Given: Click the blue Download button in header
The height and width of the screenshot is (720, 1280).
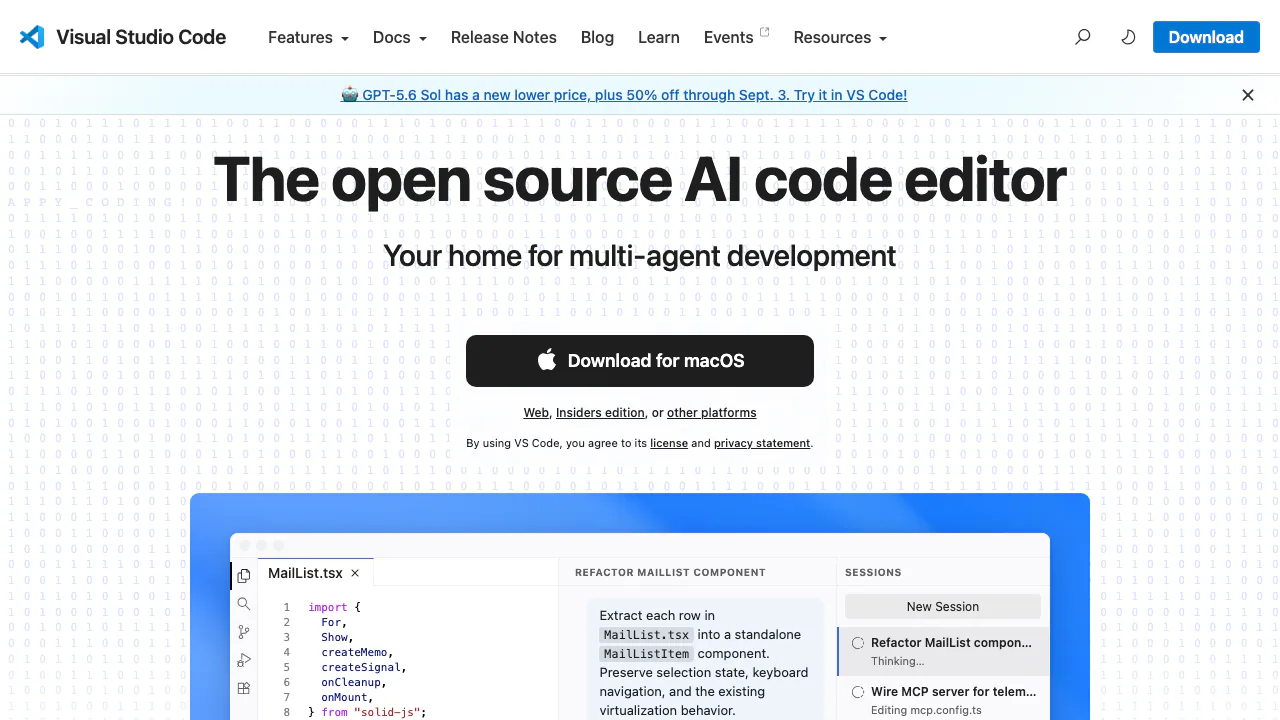Looking at the screenshot, I should 1206,37.
